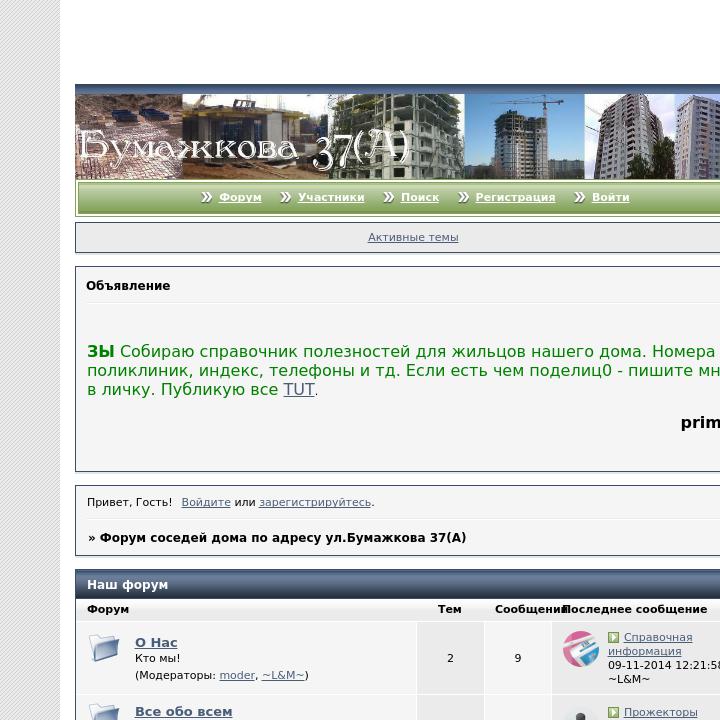Click double-arrow icon before Форум

[x=207, y=197]
